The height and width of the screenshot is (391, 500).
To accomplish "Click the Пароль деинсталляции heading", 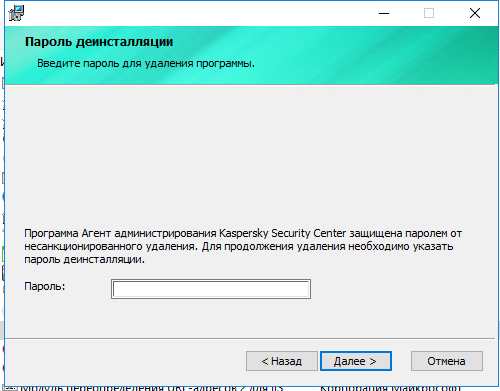I will pos(99,42).
